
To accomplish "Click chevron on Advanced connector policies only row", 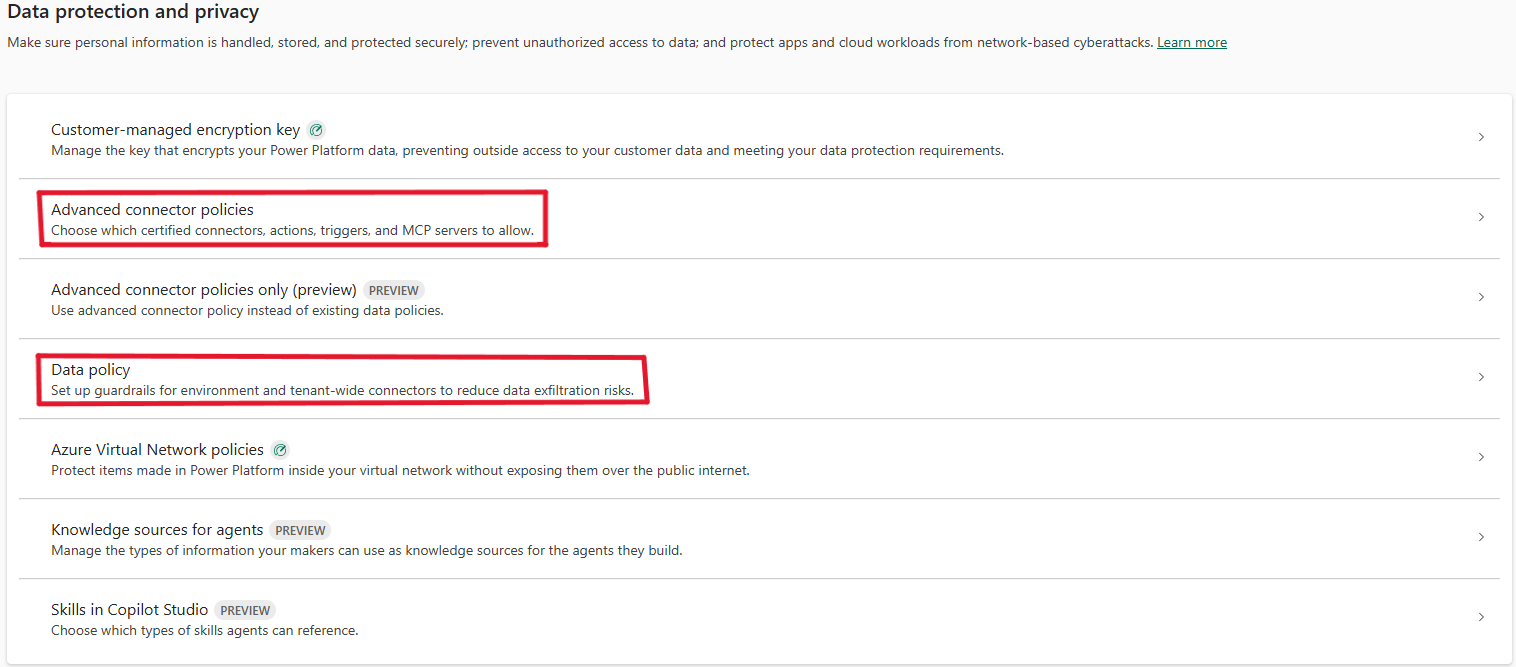I will 1481,297.
